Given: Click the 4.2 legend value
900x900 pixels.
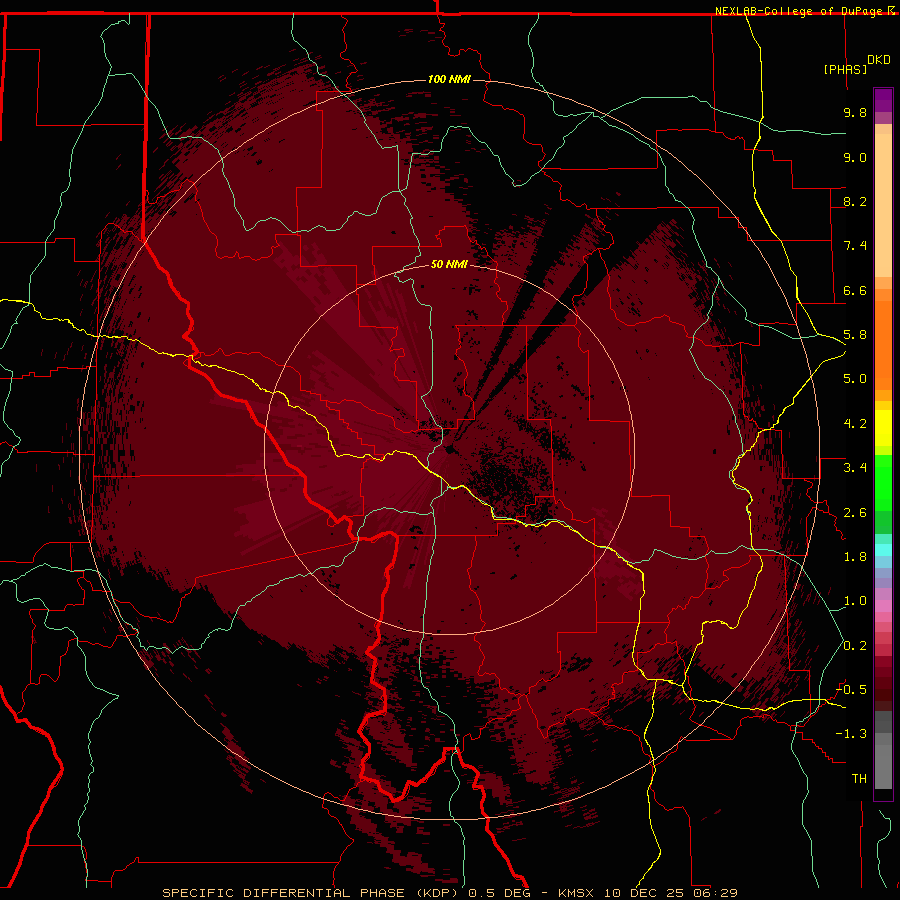Looking at the screenshot, I should tap(855, 424).
